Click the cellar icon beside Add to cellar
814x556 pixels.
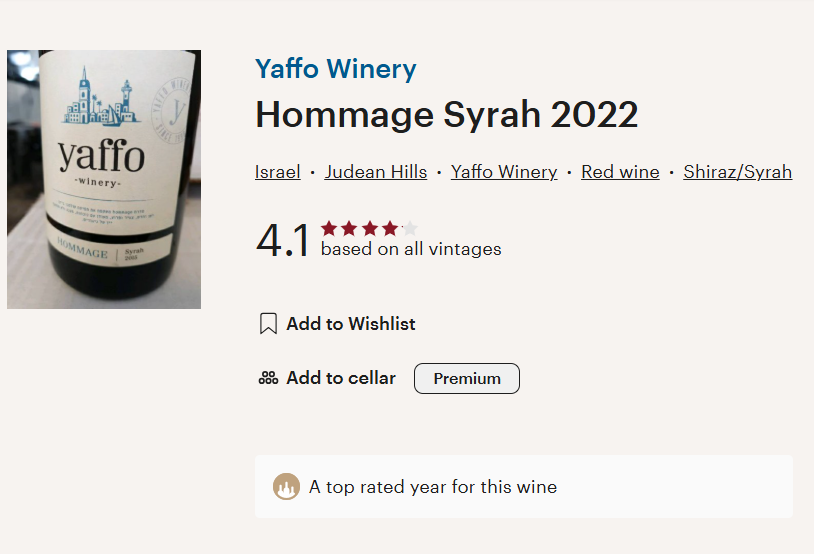point(268,378)
